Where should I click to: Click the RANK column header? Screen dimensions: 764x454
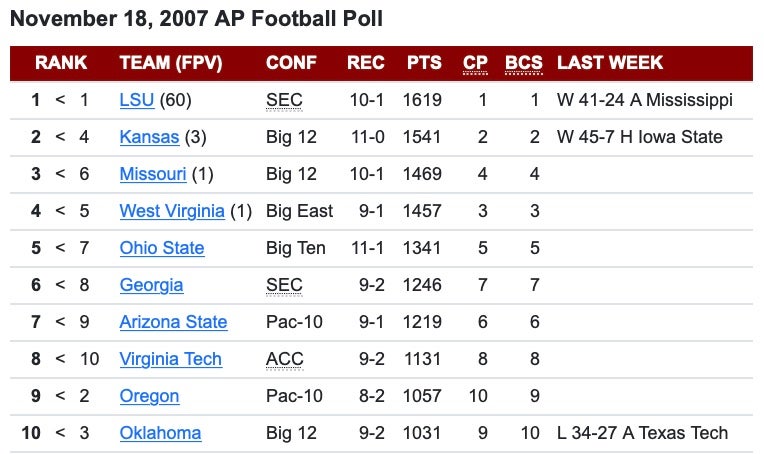[x=61, y=63]
